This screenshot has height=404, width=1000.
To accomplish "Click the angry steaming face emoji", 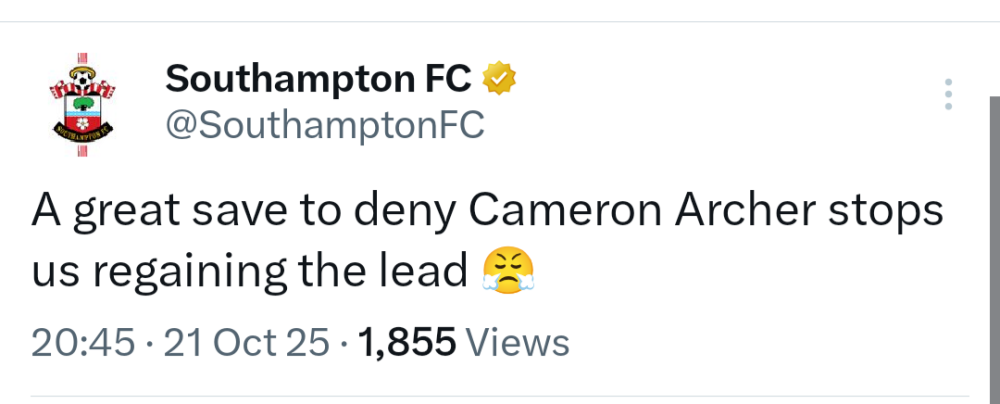I will coord(508,269).
